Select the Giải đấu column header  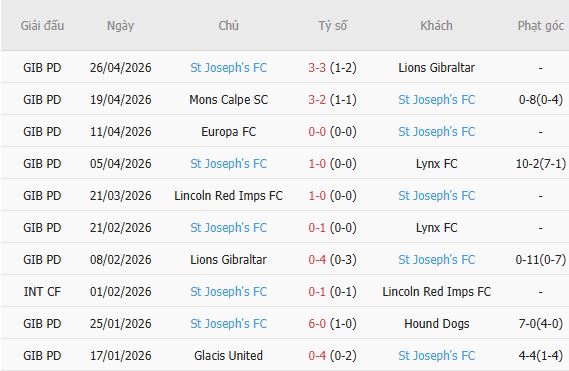coord(42,25)
